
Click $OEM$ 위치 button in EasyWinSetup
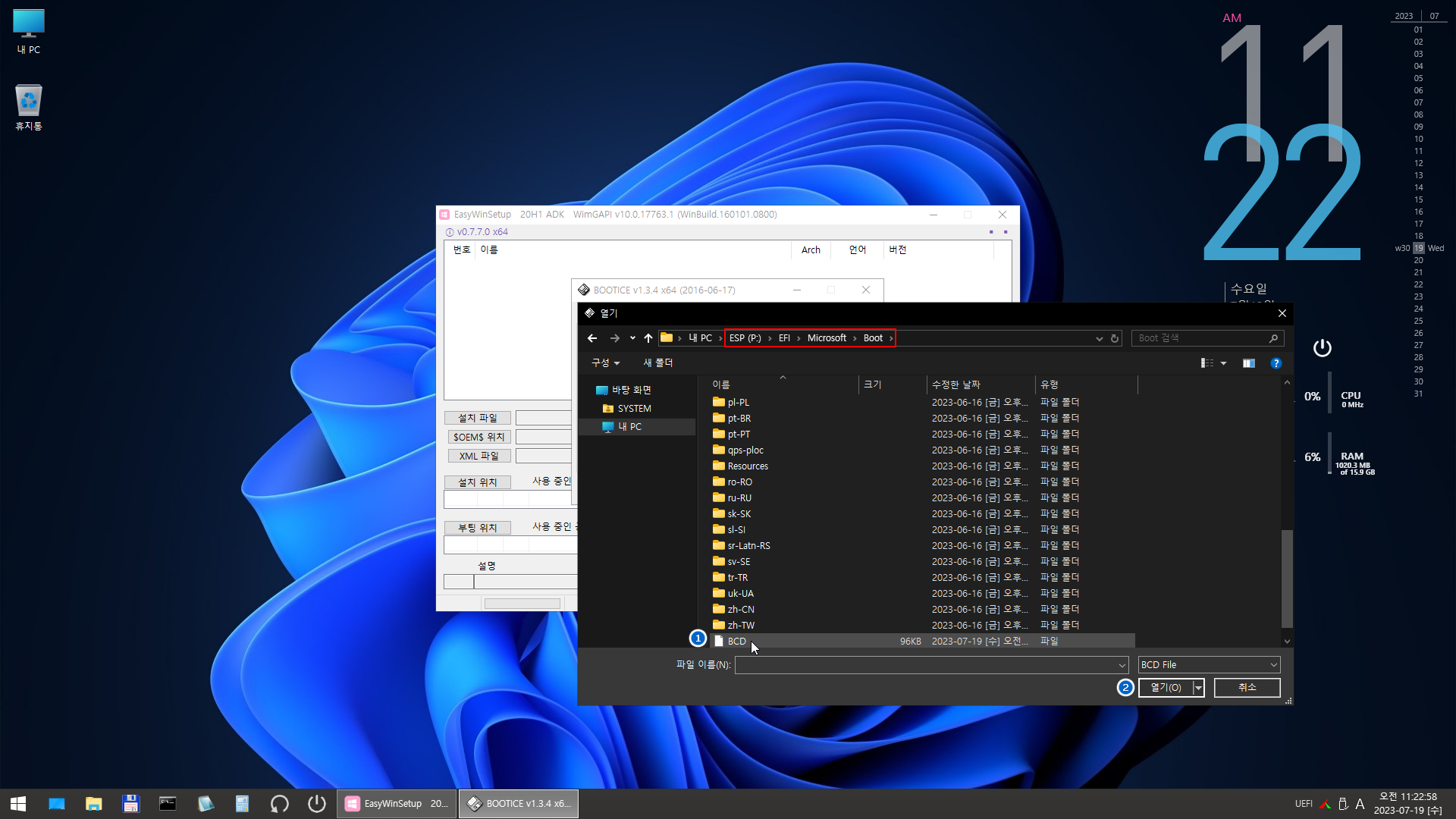[479, 438]
